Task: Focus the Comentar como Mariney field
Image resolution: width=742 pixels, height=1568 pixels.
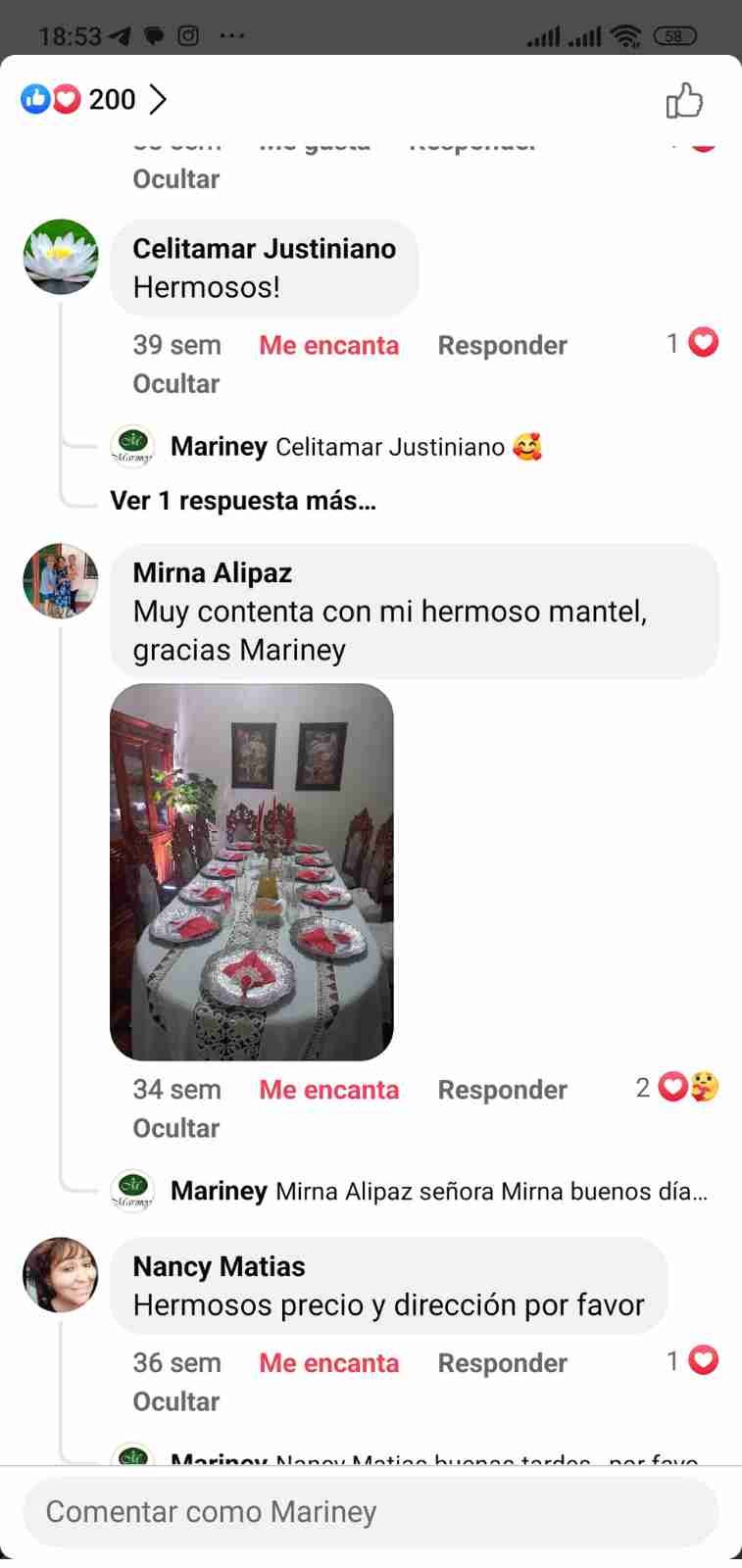Action: [371, 1511]
